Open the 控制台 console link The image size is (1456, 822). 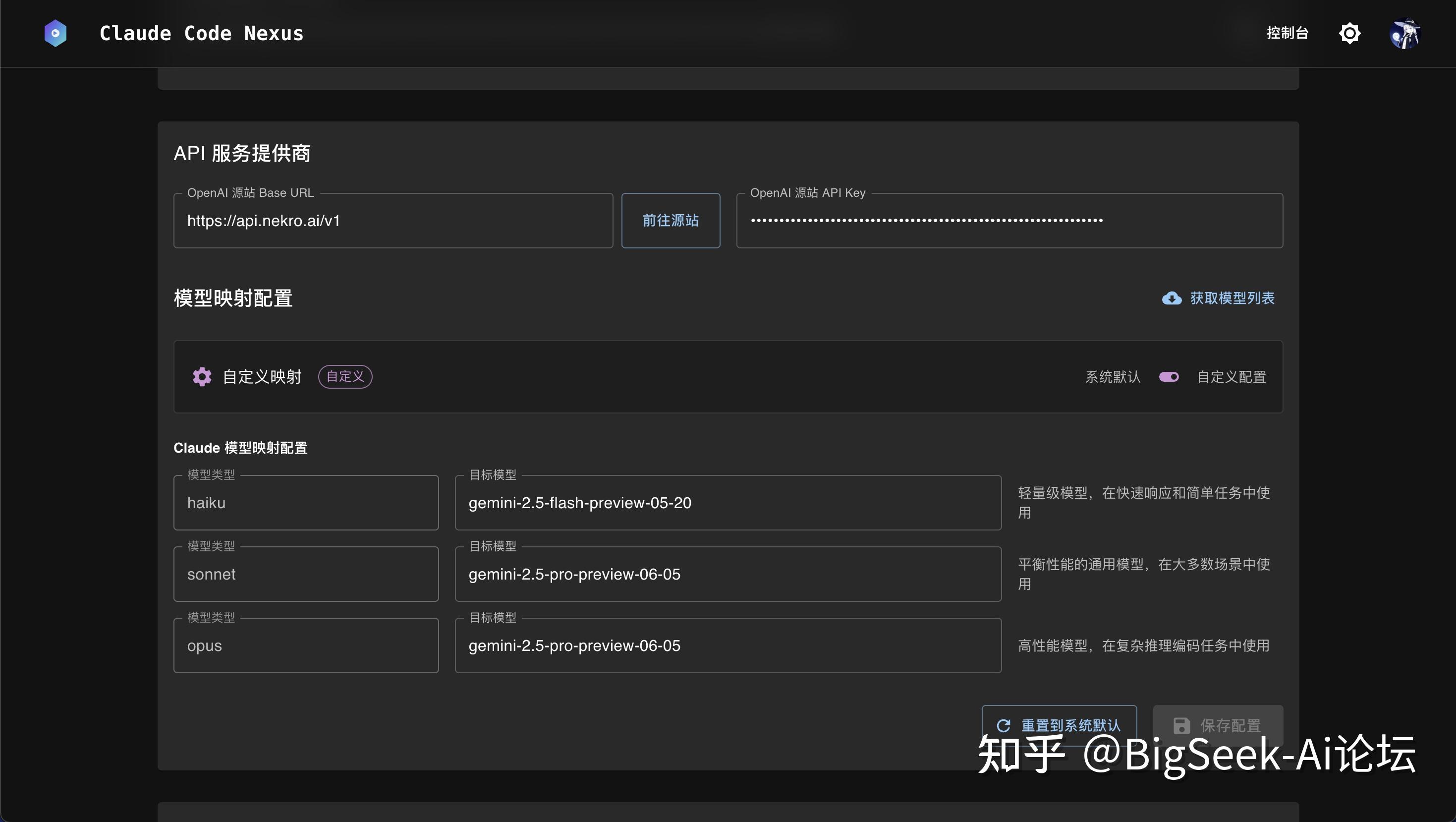point(1287,33)
